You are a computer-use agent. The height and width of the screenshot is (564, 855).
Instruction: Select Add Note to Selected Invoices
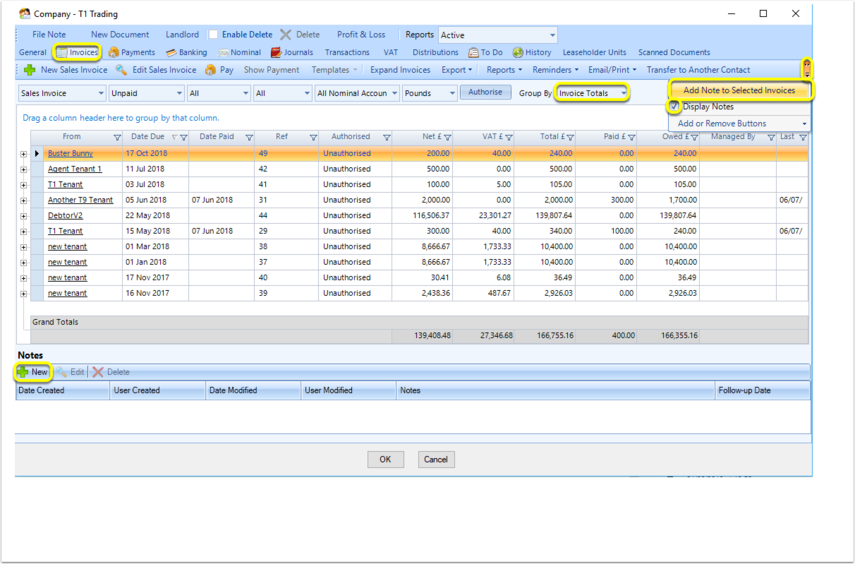(739, 90)
